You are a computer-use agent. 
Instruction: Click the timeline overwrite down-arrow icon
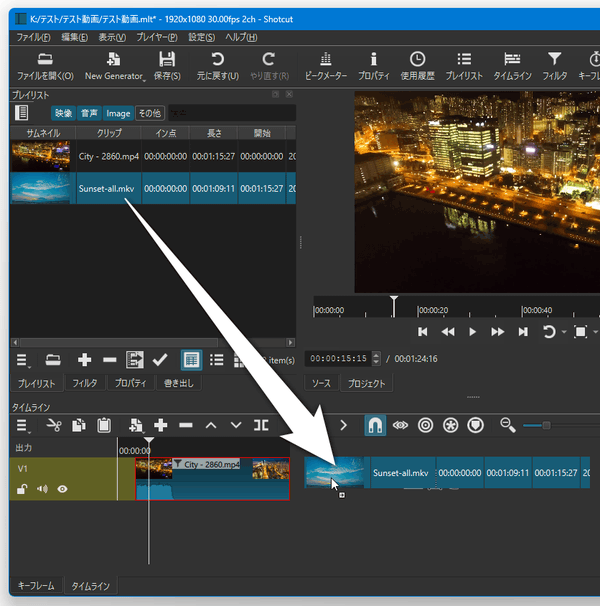point(236,426)
